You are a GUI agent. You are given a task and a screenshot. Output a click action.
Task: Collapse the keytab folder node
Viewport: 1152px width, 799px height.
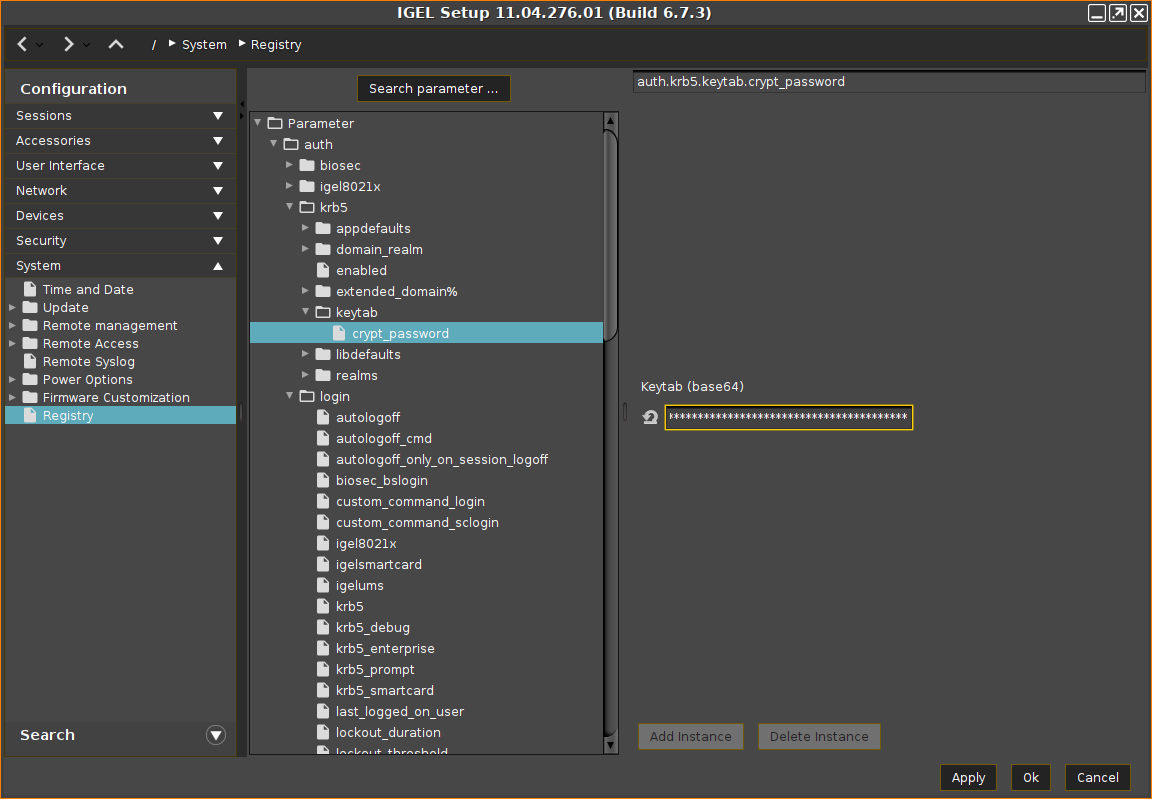coord(306,312)
